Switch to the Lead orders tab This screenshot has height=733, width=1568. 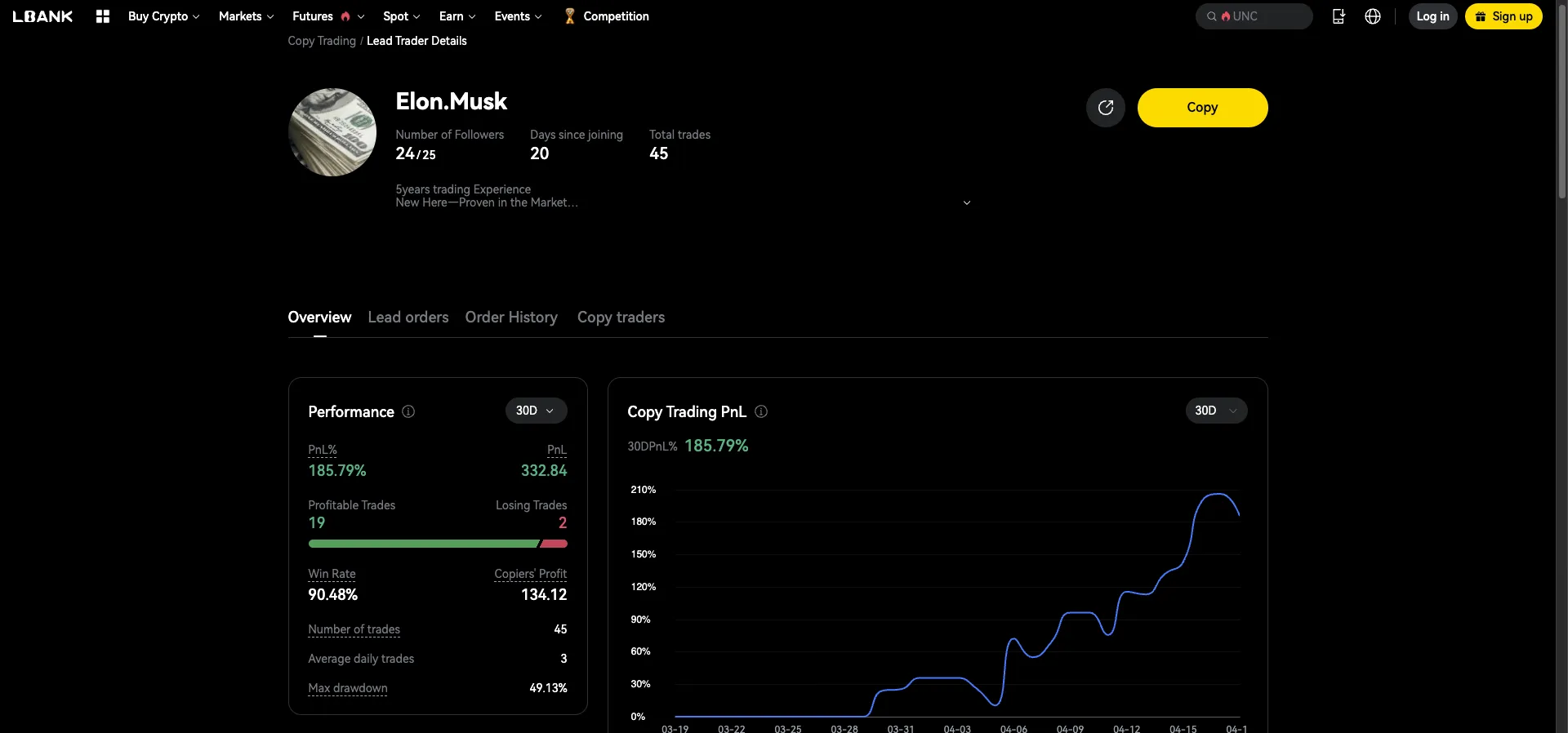(x=408, y=317)
